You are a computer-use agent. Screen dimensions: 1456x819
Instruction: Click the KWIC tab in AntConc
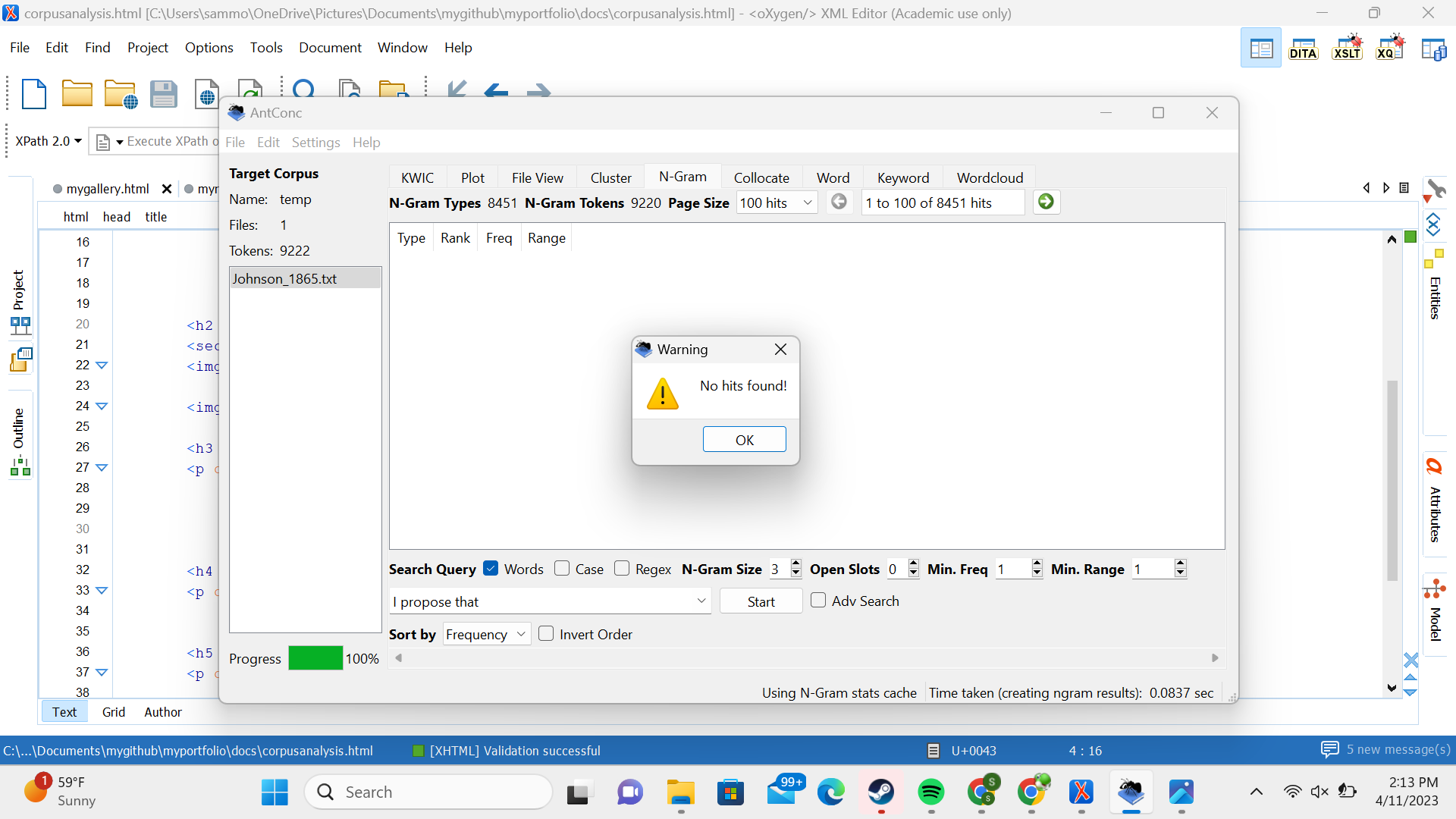[417, 177]
